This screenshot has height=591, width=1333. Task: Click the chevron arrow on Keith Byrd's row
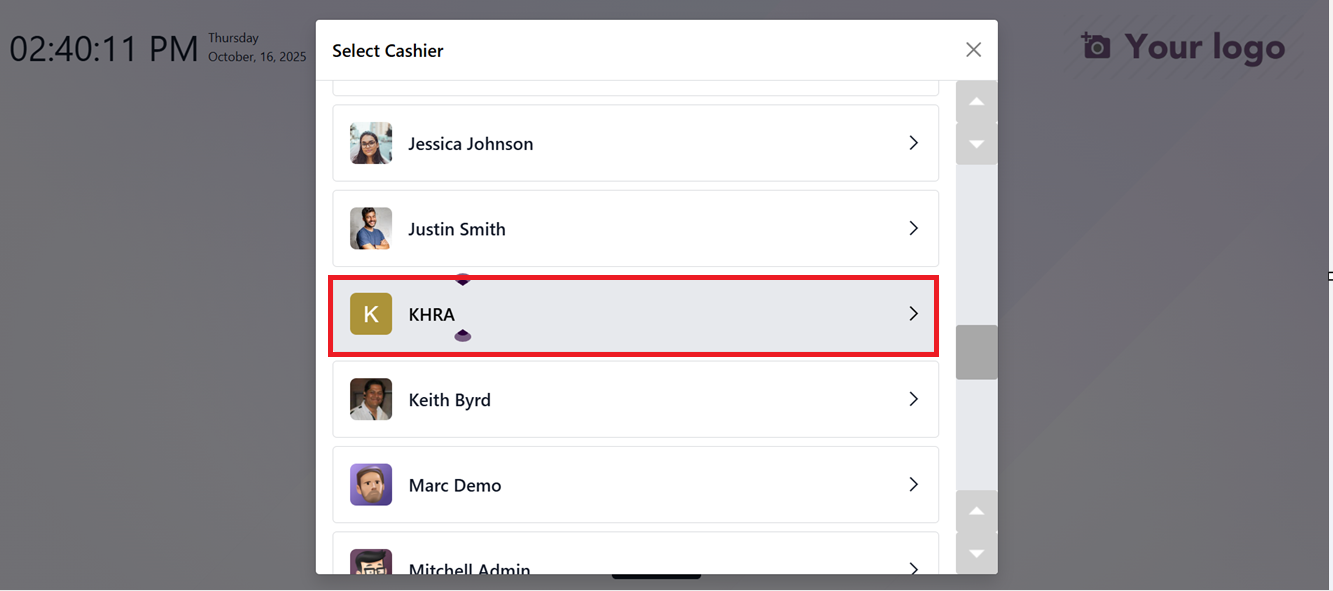[913, 400]
